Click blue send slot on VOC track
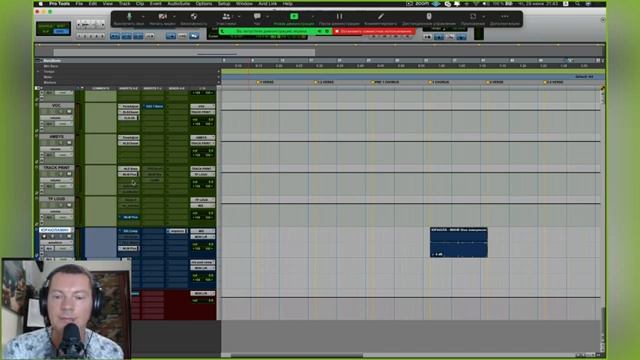This screenshot has height=360, width=640. 153,106
